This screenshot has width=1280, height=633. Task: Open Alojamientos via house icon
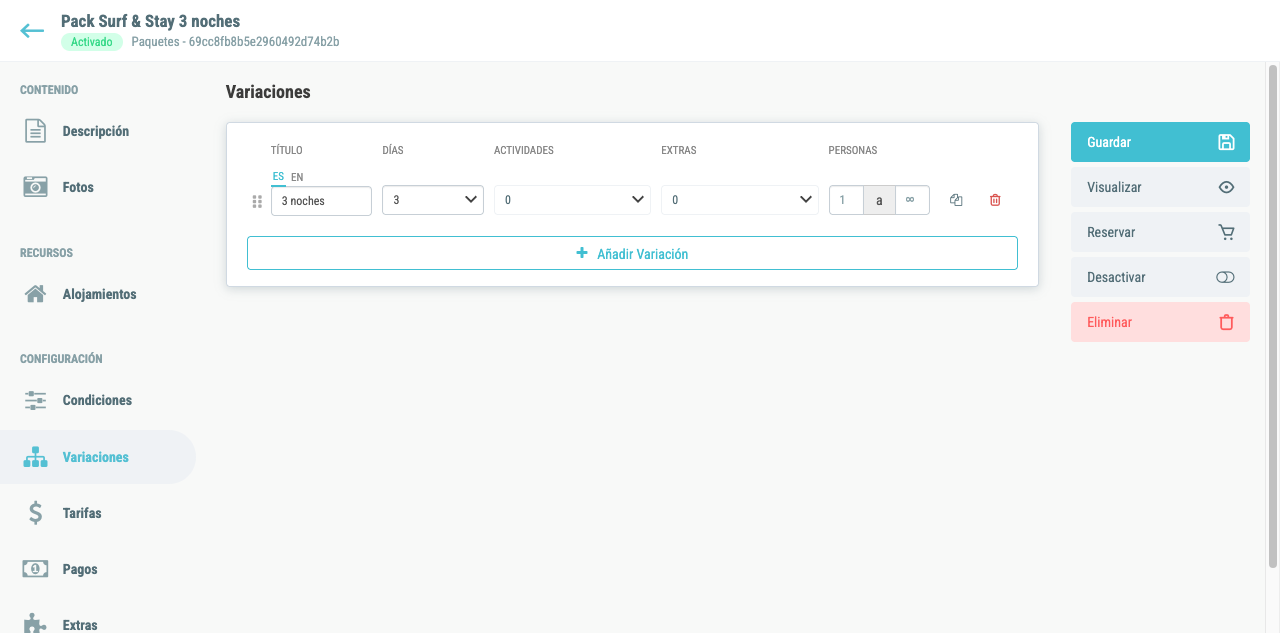pyautogui.click(x=35, y=294)
